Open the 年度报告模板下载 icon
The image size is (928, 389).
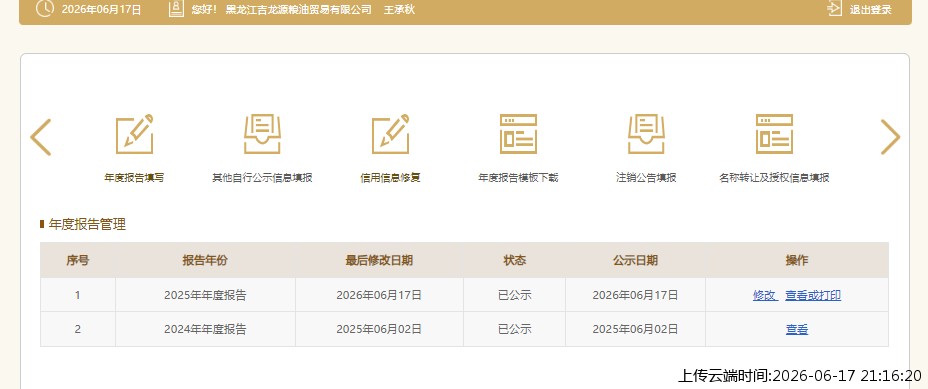click(x=518, y=134)
